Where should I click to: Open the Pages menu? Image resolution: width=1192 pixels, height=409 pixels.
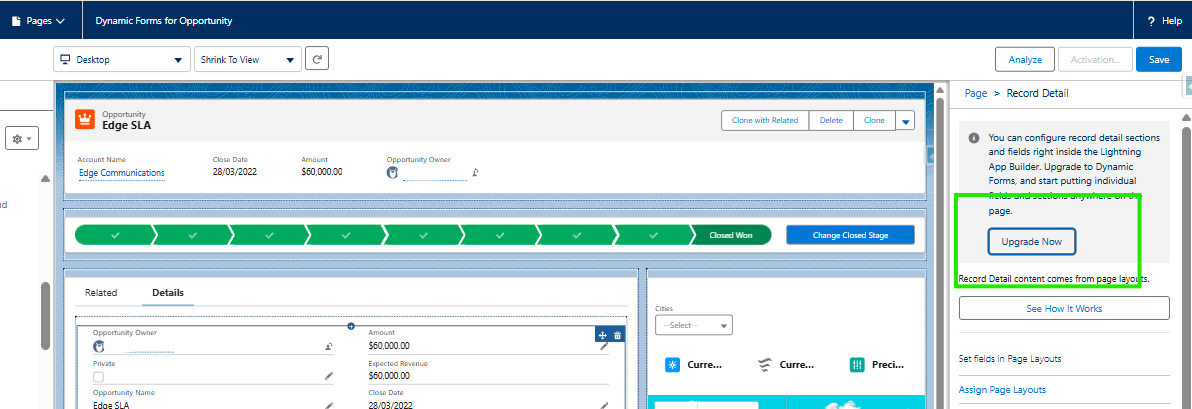pos(39,20)
